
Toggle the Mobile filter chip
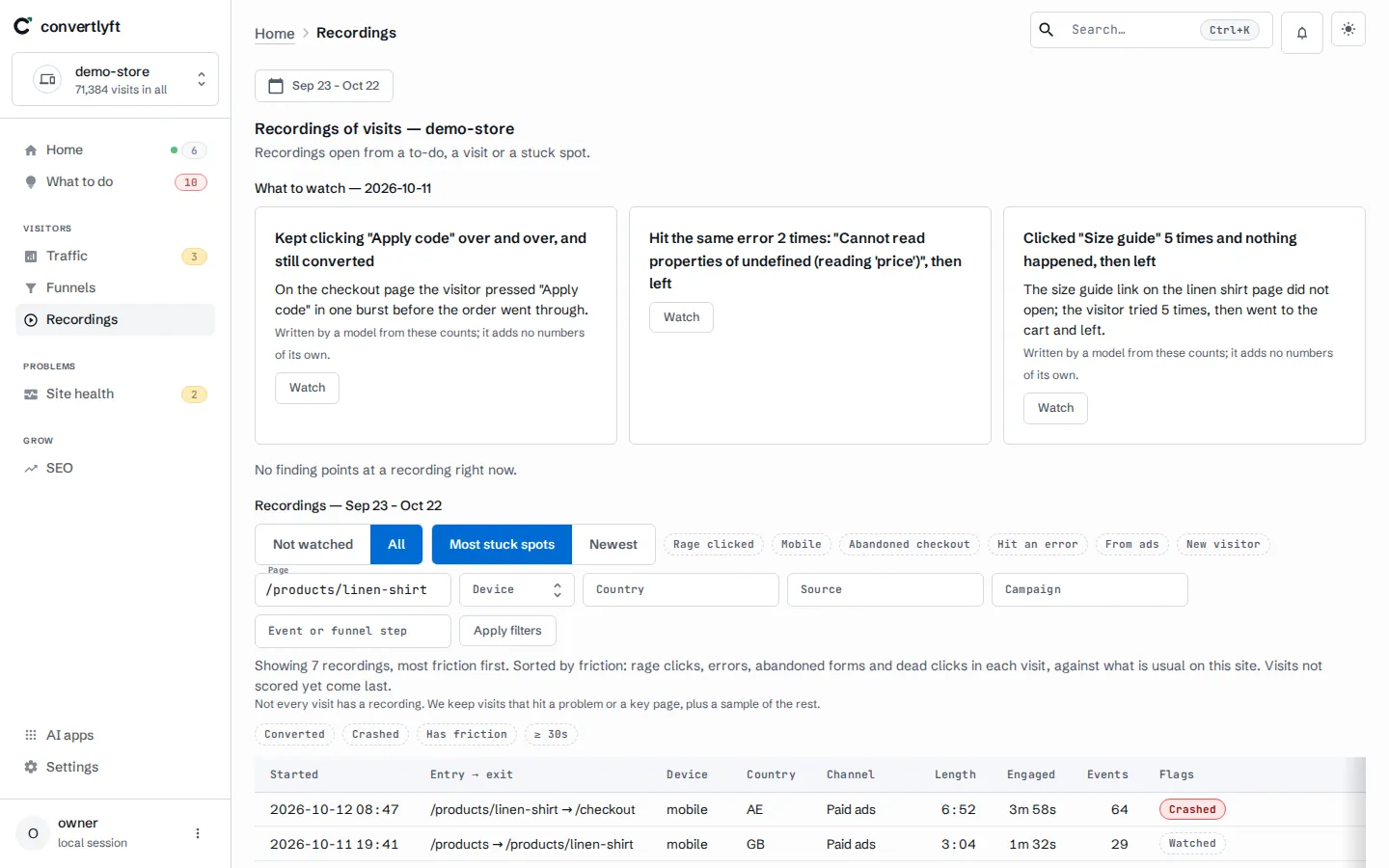tap(802, 545)
